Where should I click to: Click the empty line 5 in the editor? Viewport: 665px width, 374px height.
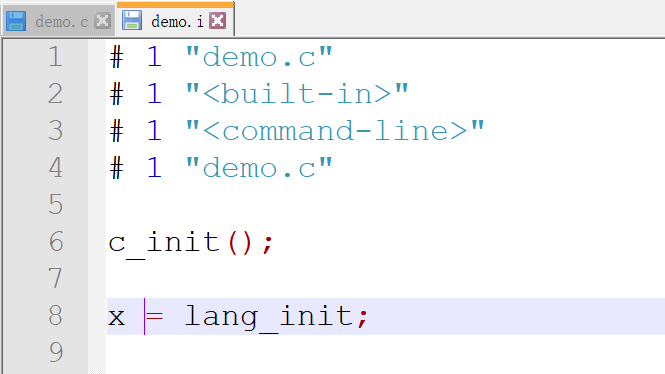(x=385, y=205)
